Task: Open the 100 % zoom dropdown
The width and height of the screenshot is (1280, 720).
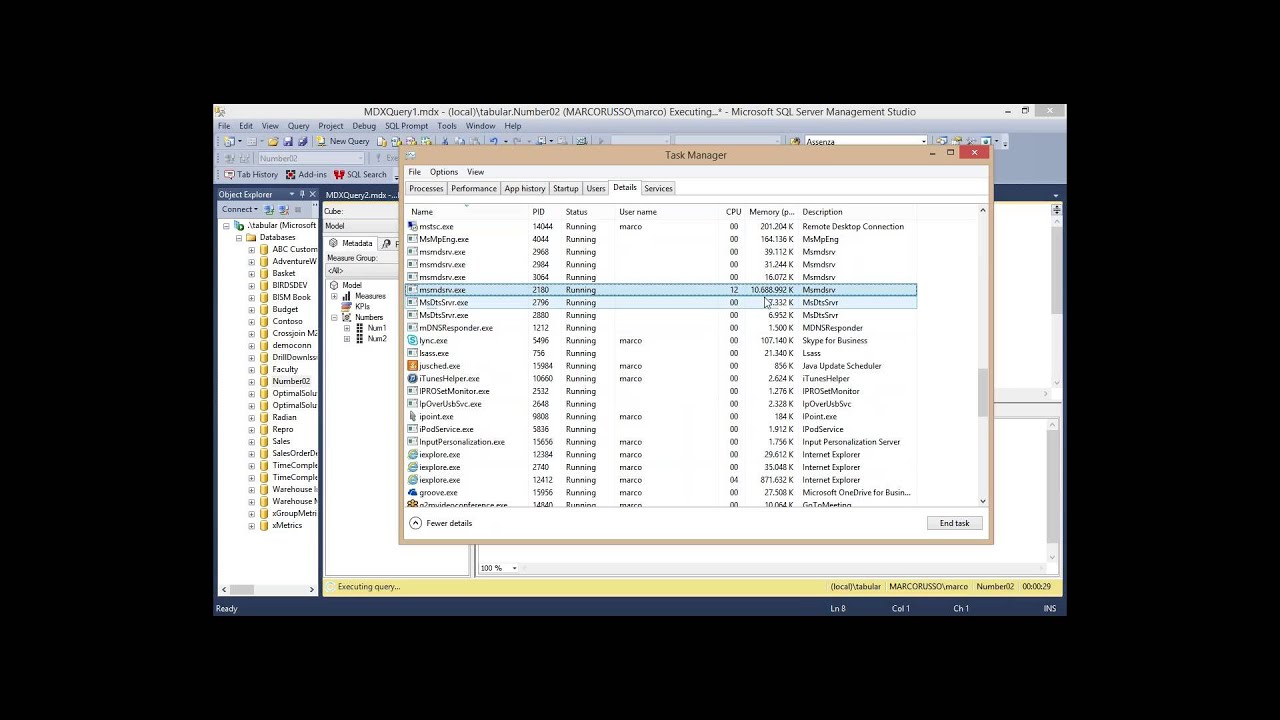Action: pos(514,568)
